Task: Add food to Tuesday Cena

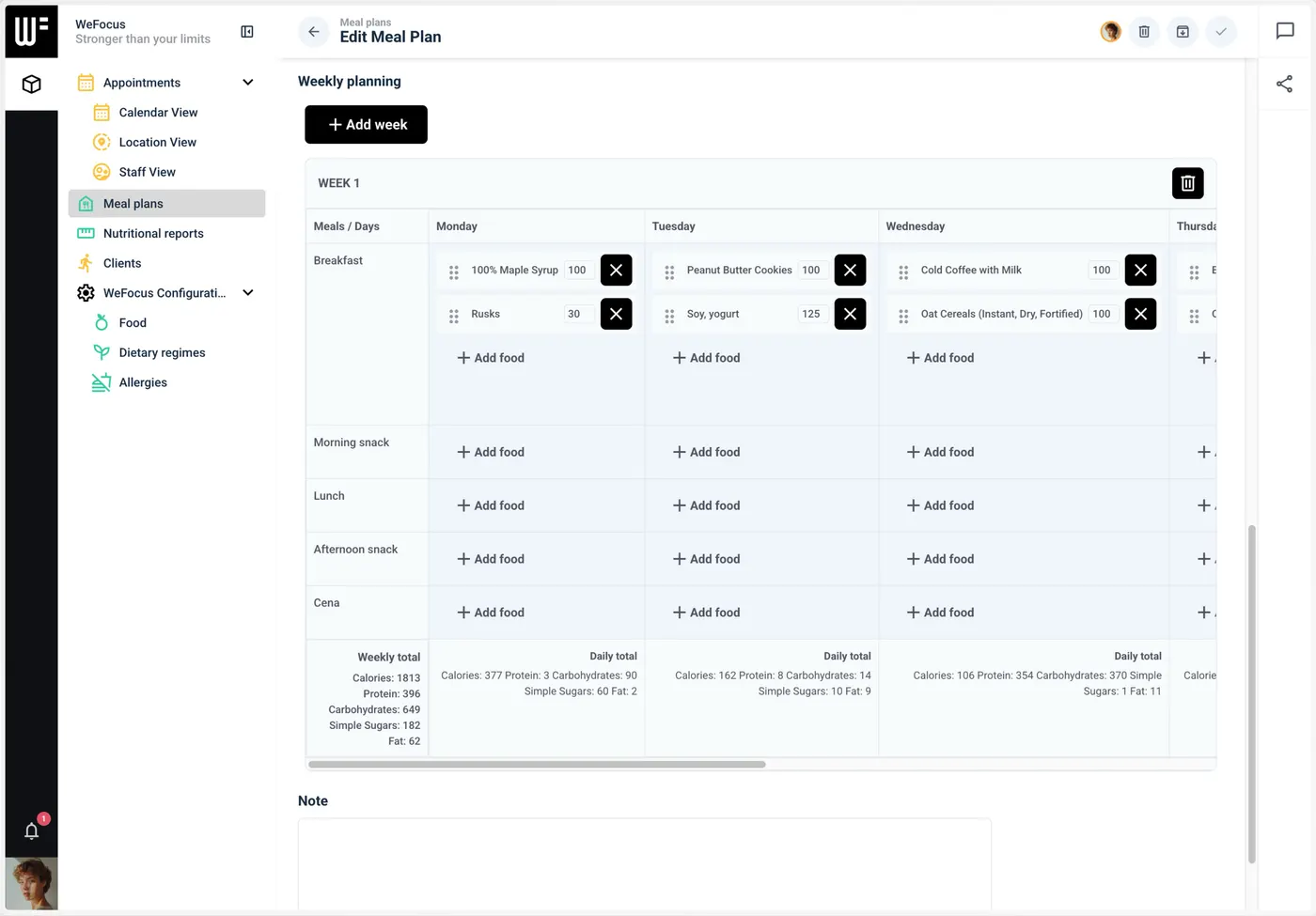Action: (706, 613)
